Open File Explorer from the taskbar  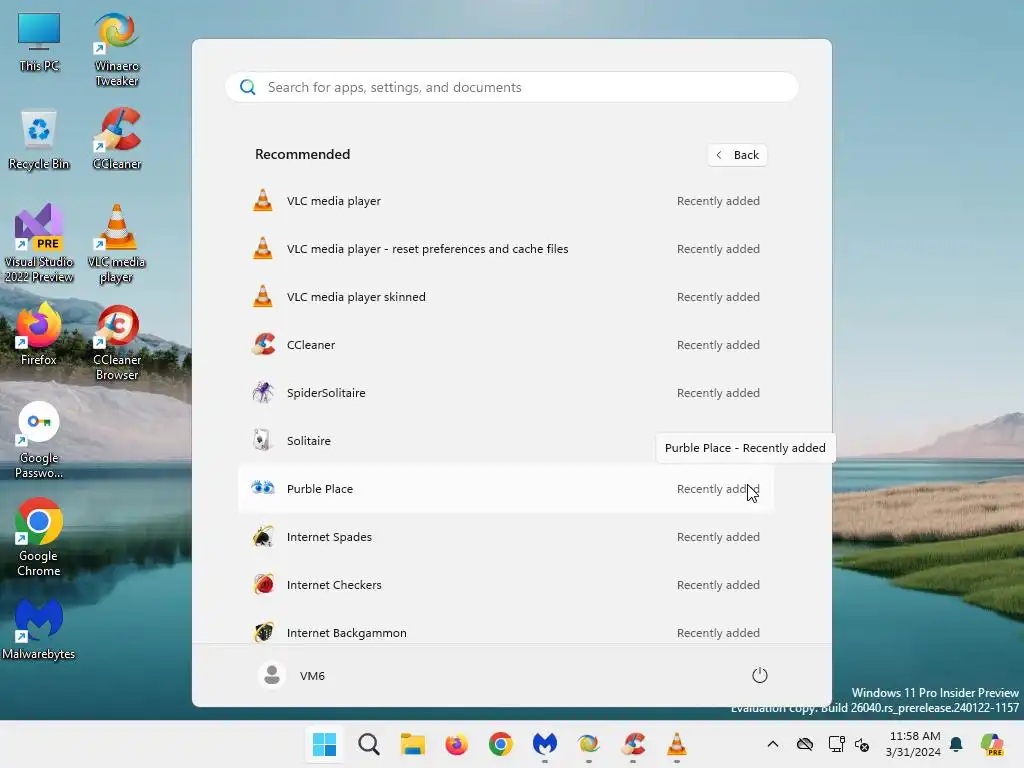413,744
